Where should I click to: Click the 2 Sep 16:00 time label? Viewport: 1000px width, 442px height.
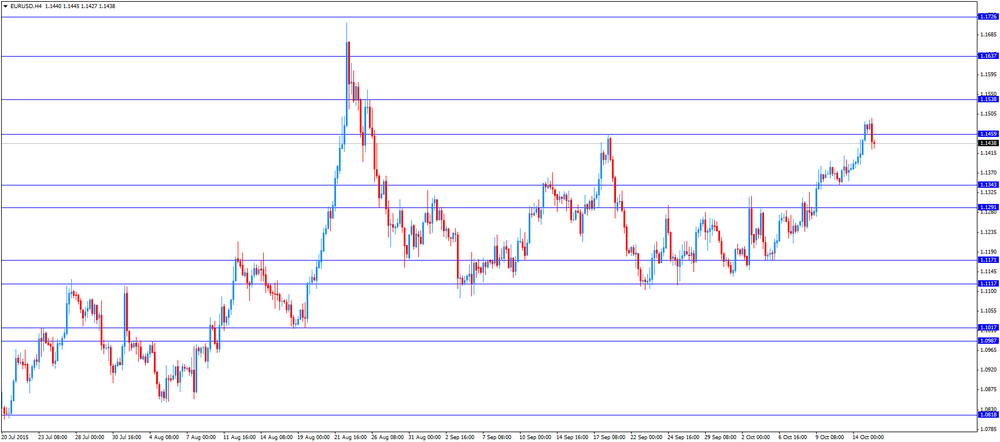pyautogui.click(x=460, y=438)
